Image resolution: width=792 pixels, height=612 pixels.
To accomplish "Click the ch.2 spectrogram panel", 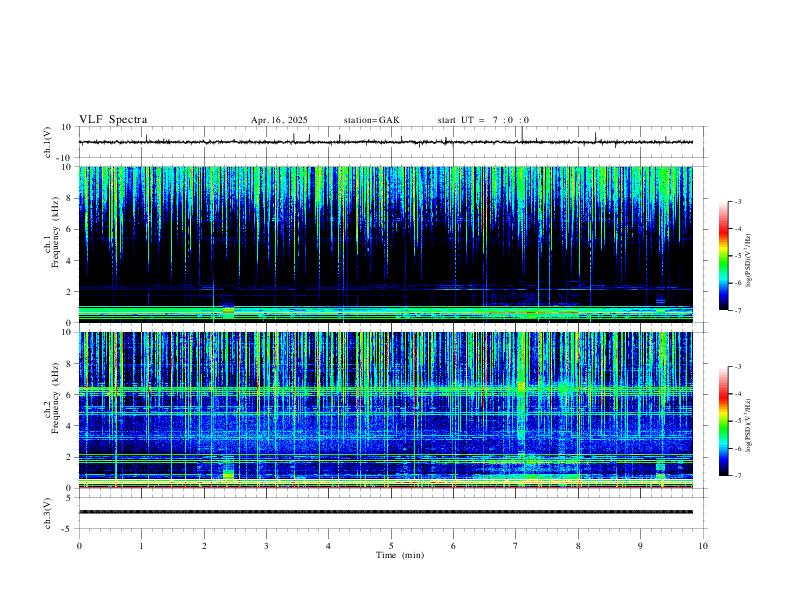I will coord(386,410).
